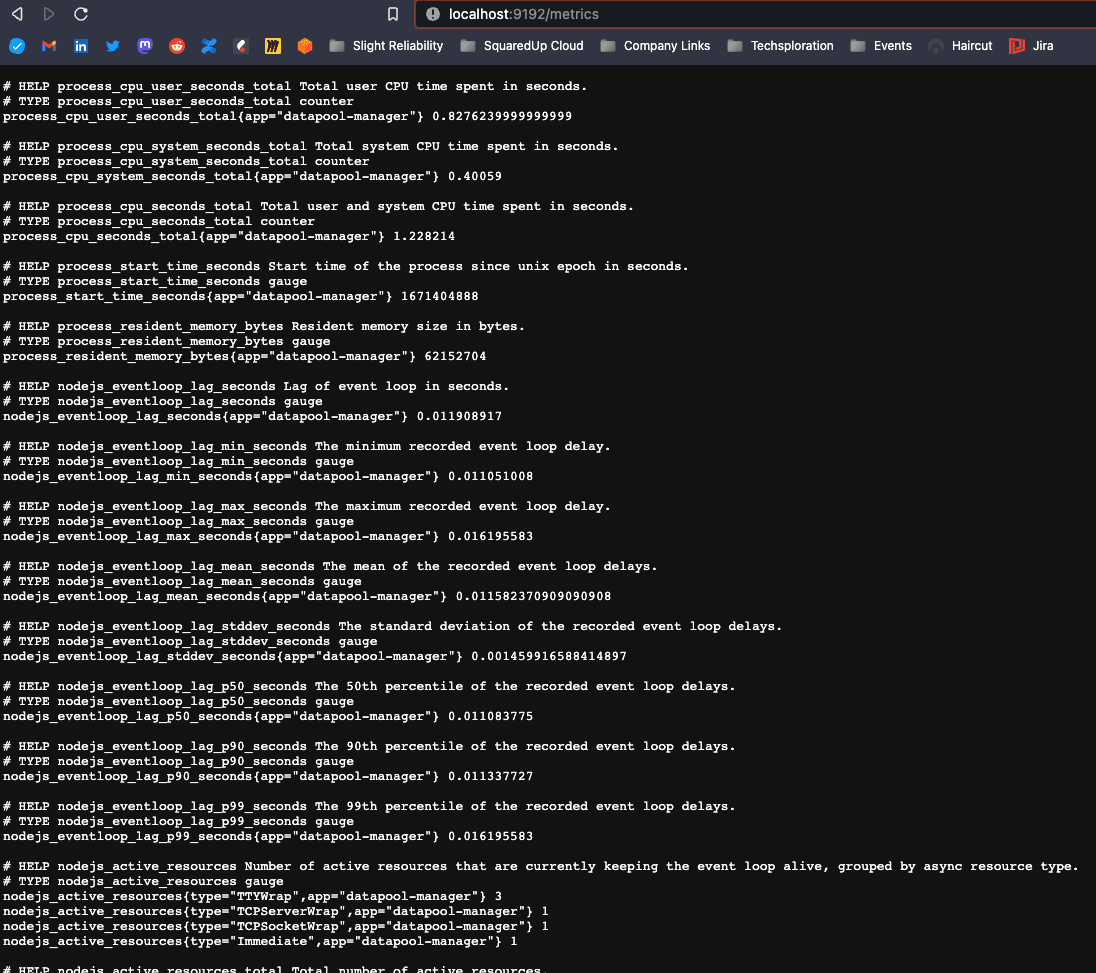
Task: Reload the localhost metrics page
Action: [x=80, y=14]
